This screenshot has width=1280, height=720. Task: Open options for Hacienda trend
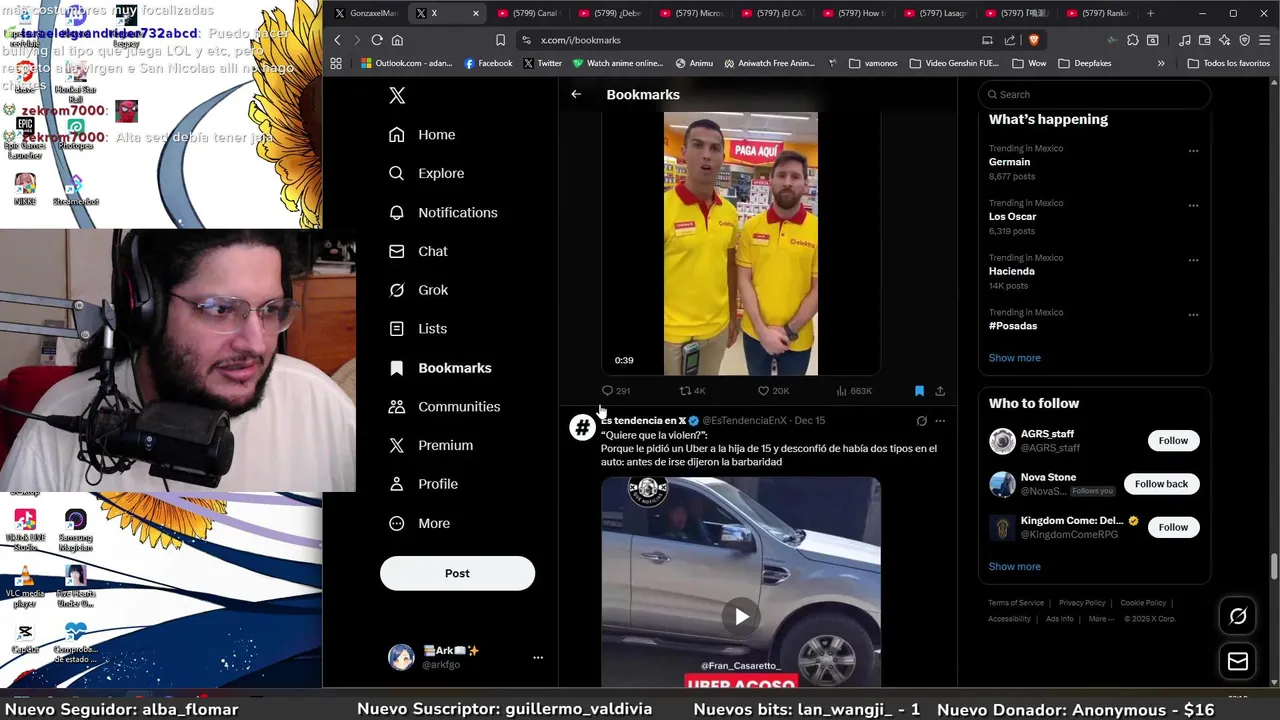(1193, 260)
